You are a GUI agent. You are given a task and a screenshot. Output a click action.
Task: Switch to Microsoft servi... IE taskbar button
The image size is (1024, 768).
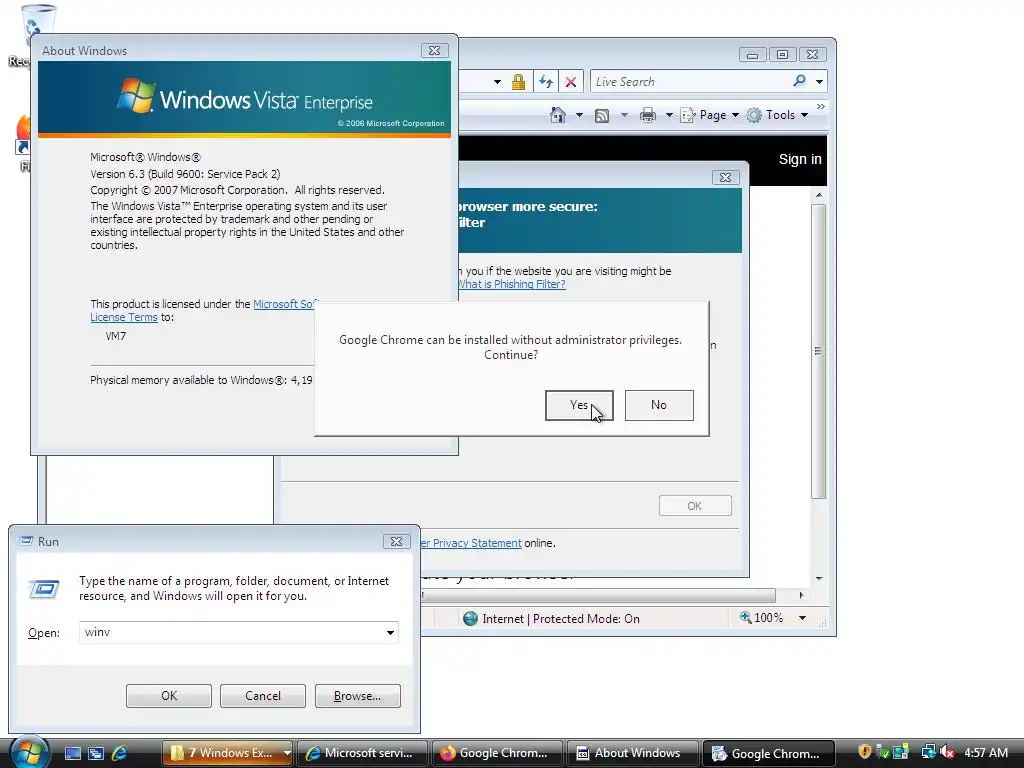(x=362, y=753)
